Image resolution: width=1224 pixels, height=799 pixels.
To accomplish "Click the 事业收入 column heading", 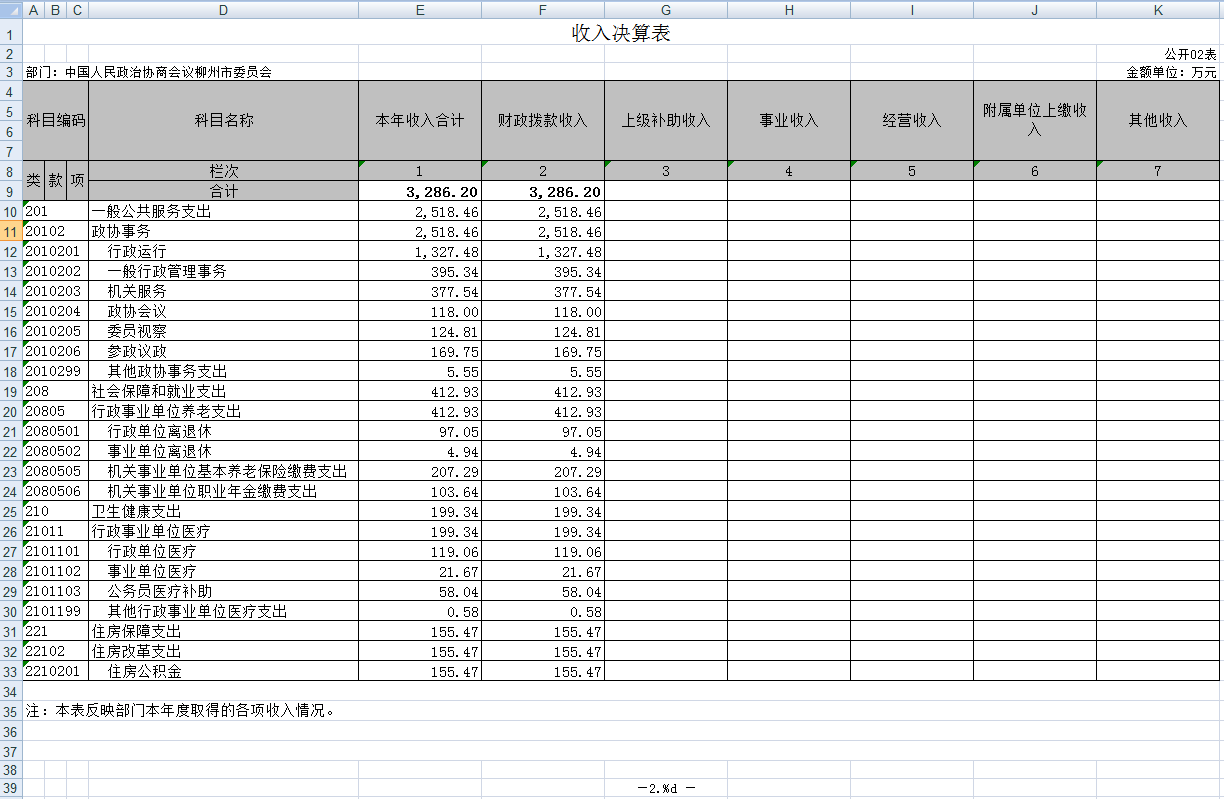I will (789, 120).
